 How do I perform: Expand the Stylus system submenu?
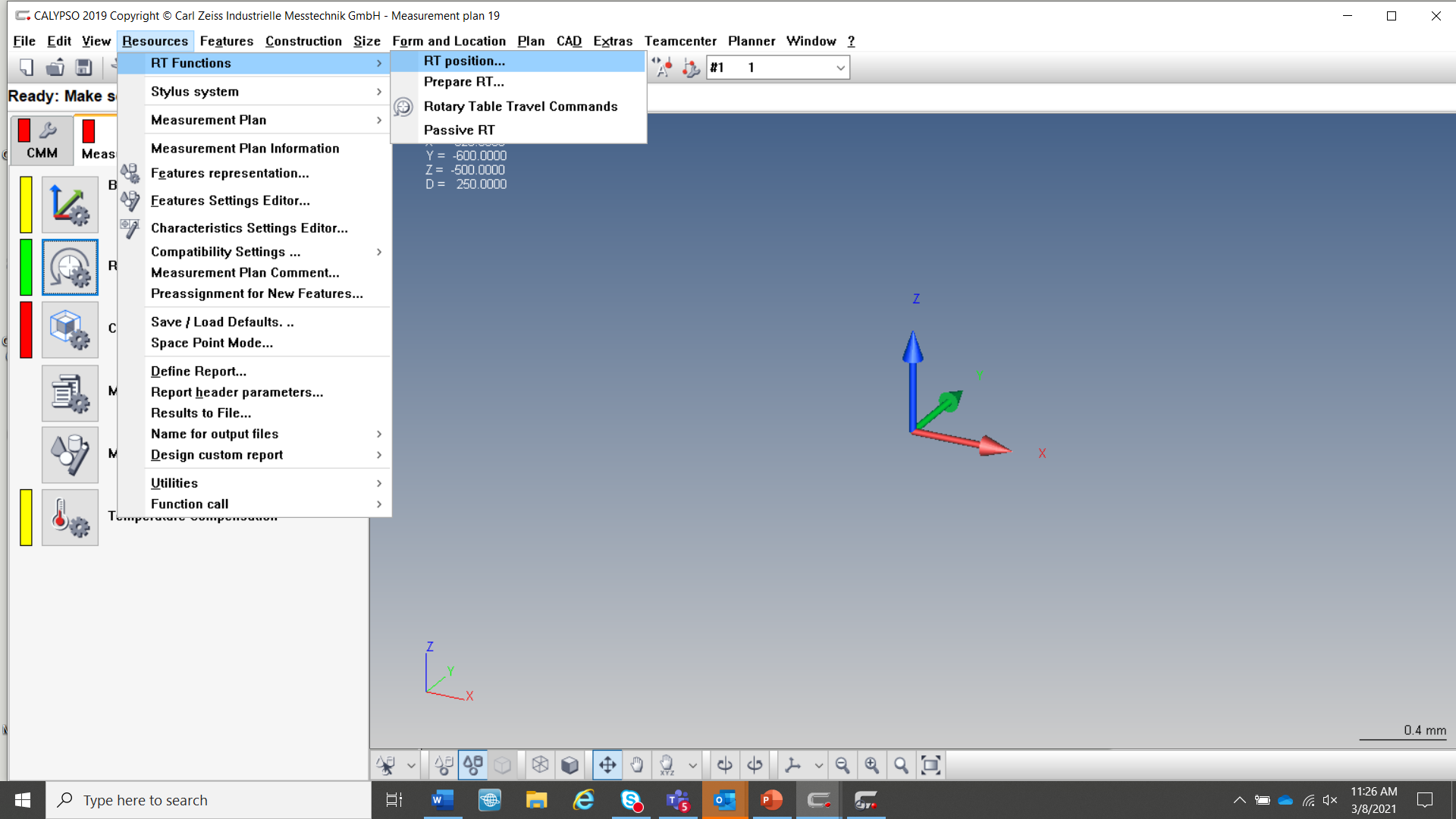(x=194, y=91)
